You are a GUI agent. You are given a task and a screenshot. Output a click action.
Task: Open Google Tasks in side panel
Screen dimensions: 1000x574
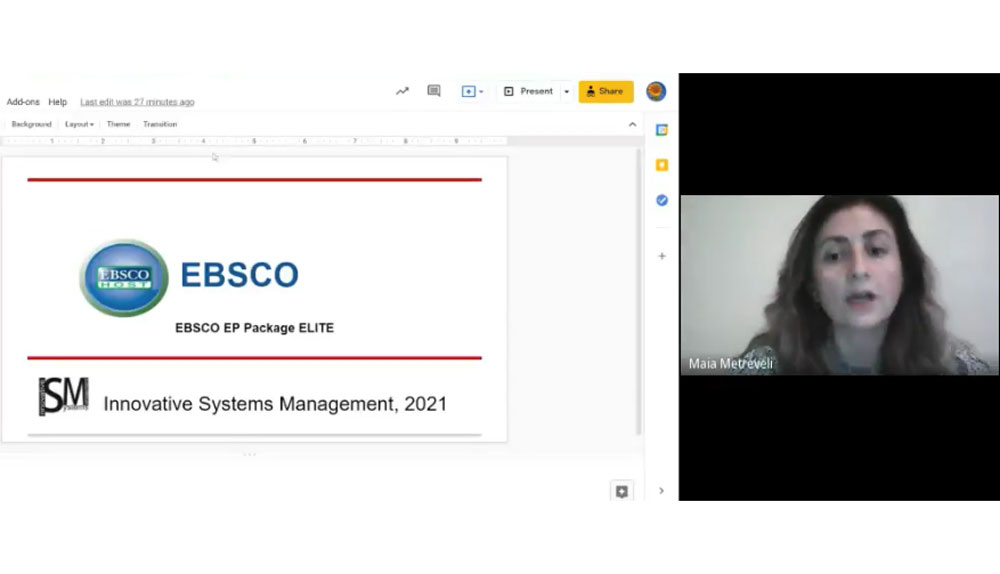tap(662, 200)
